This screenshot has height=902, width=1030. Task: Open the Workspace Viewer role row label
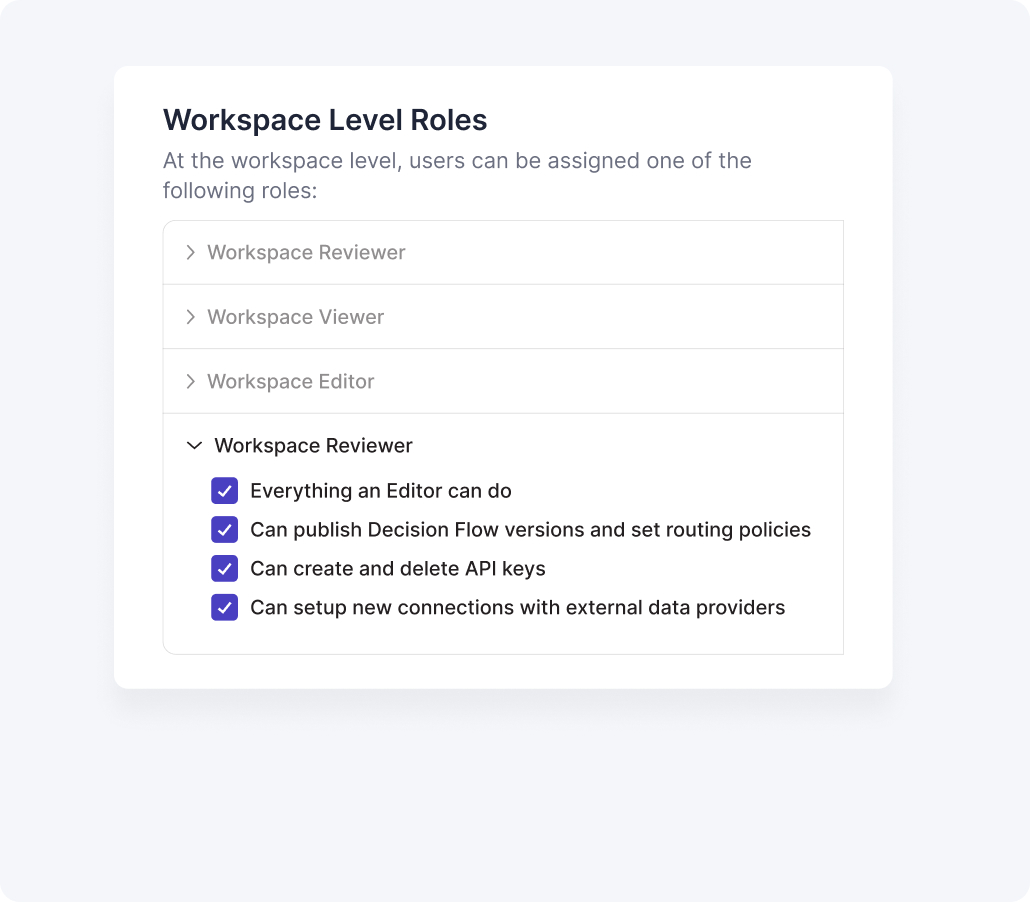tap(295, 317)
